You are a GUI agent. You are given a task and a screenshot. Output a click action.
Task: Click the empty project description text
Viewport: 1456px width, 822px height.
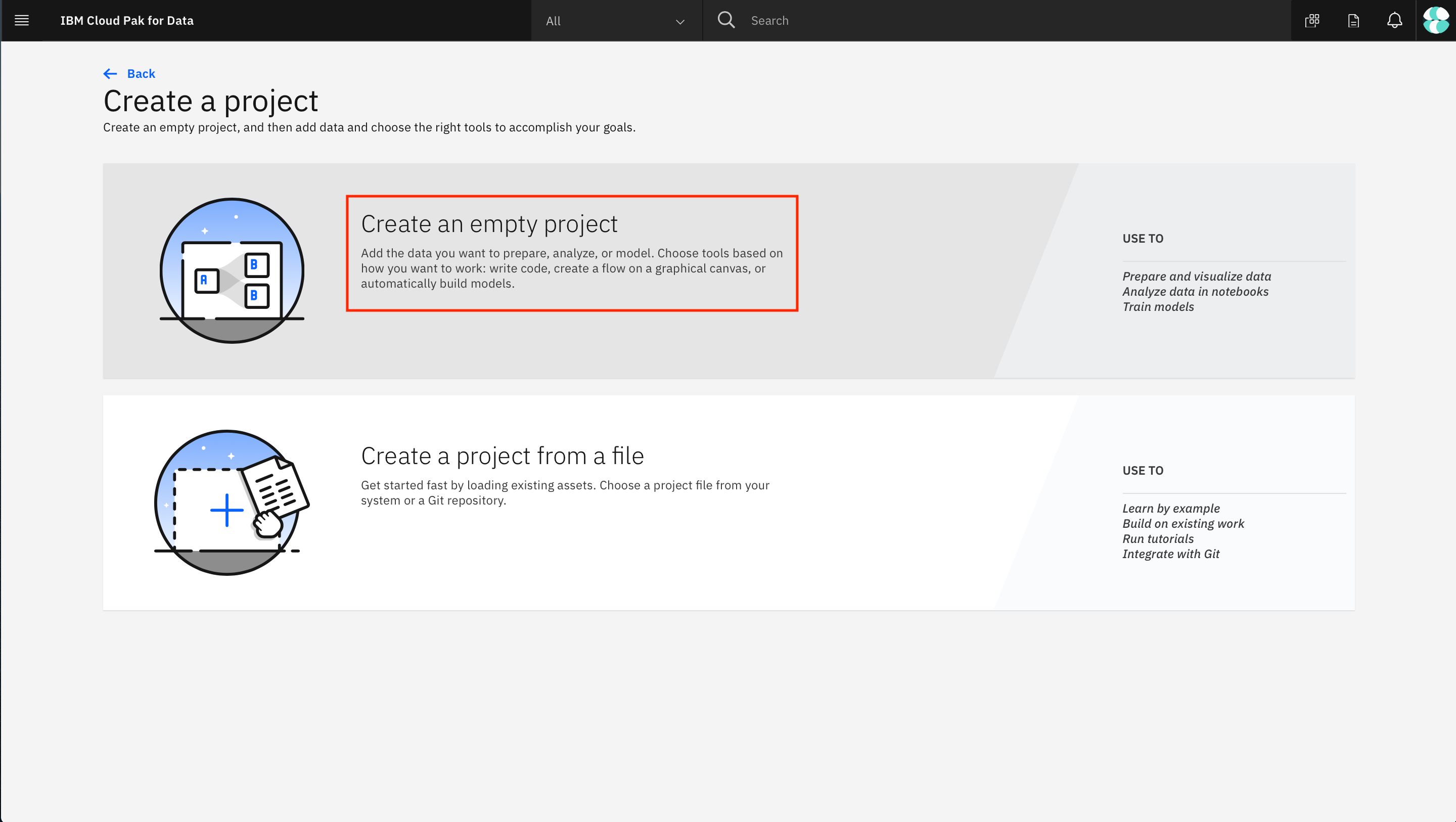coord(571,268)
